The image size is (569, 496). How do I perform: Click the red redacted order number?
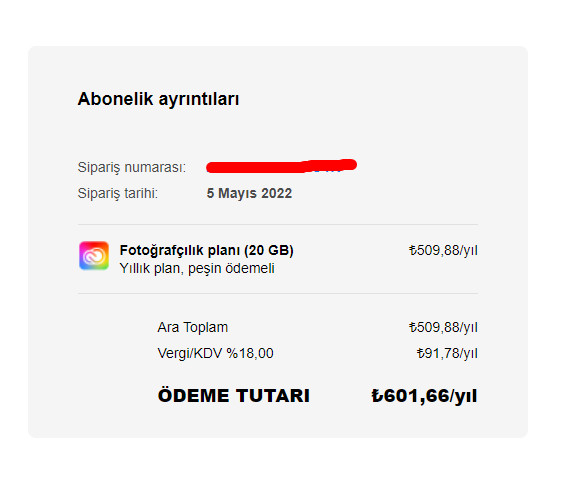tap(281, 166)
